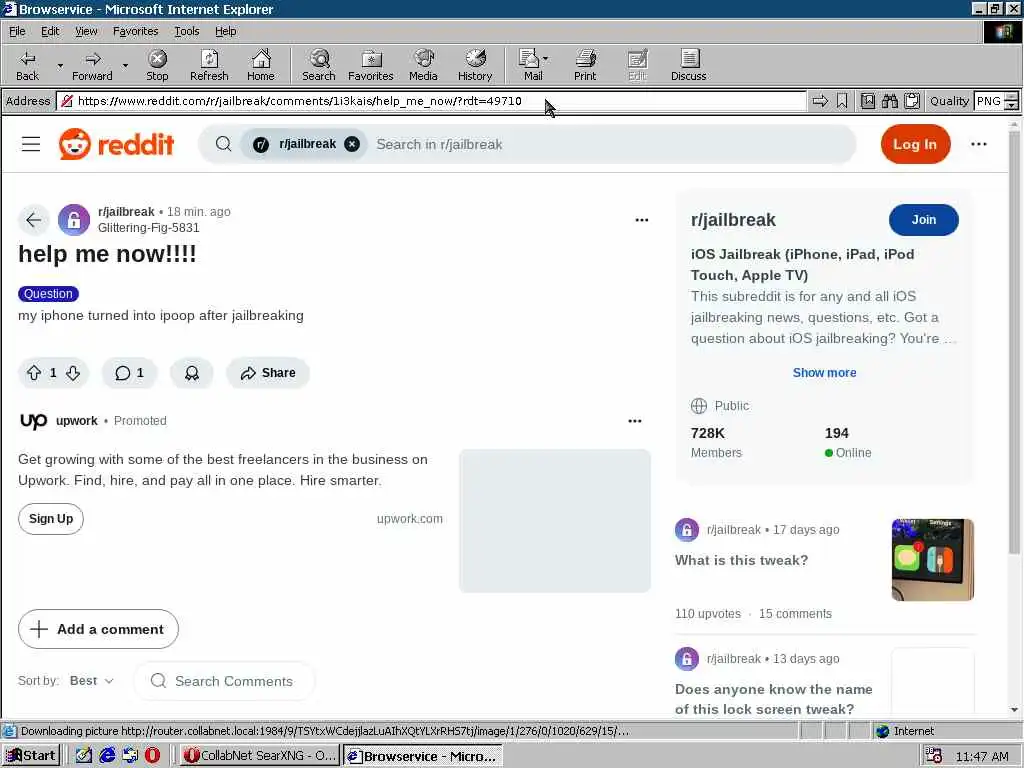Open the Back history dropdown arrow
This screenshot has width=1024, height=768.
59,65
